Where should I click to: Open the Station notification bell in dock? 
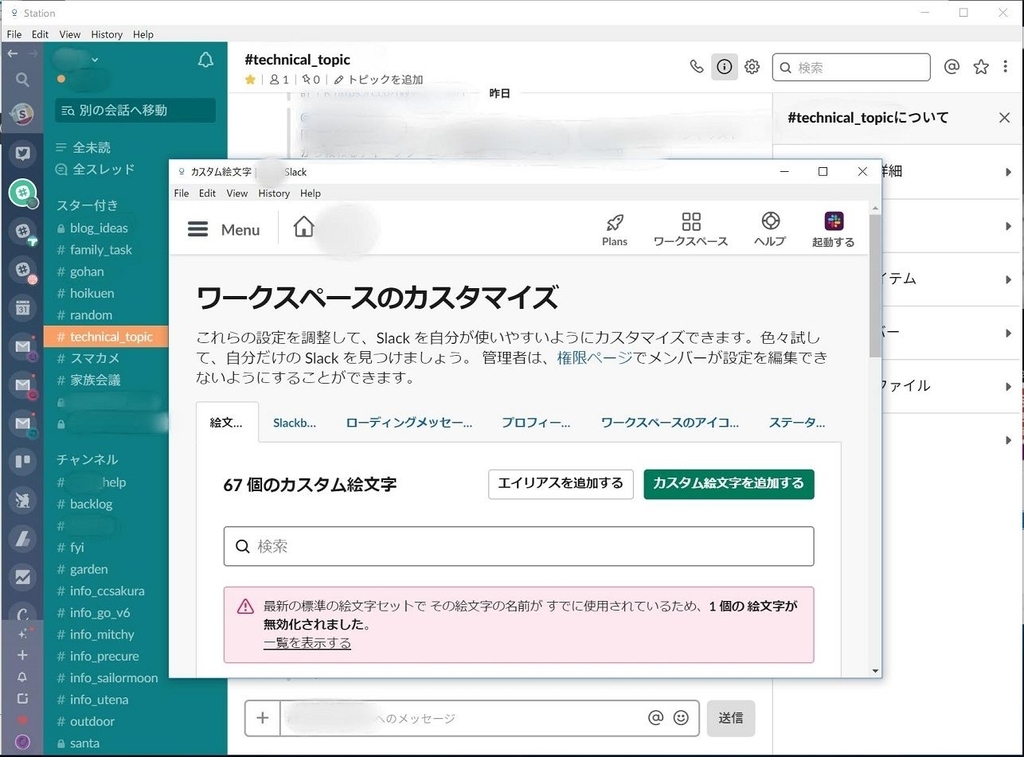pos(22,677)
